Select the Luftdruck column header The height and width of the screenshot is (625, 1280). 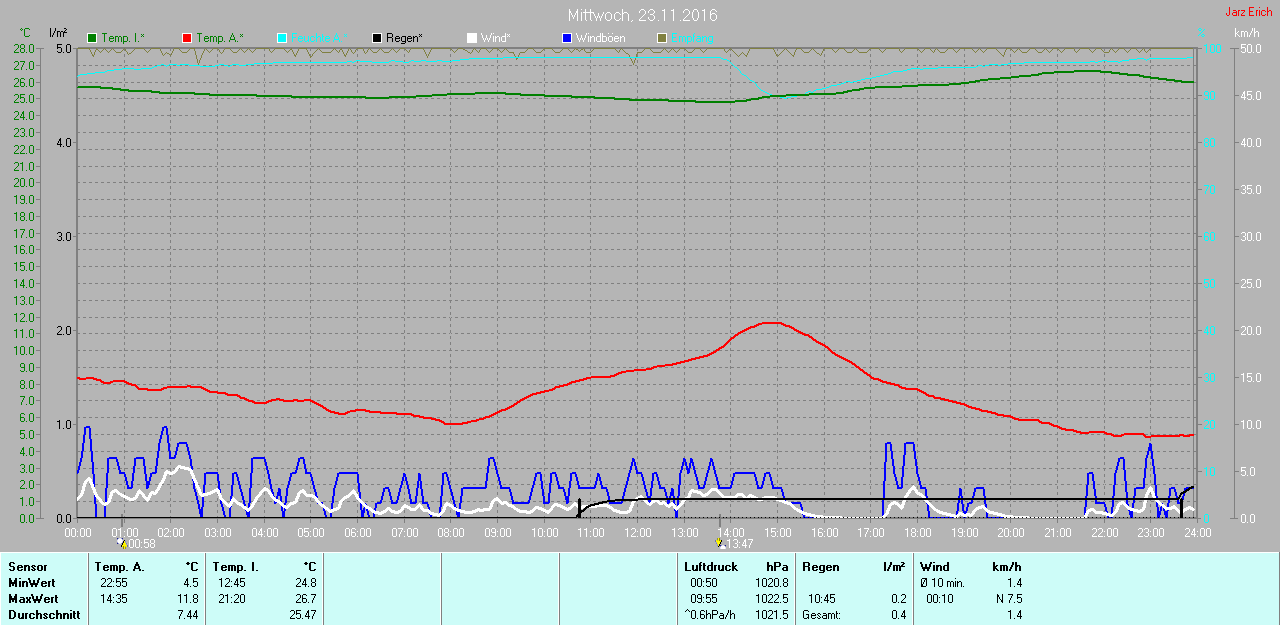pyautogui.click(x=711, y=567)
